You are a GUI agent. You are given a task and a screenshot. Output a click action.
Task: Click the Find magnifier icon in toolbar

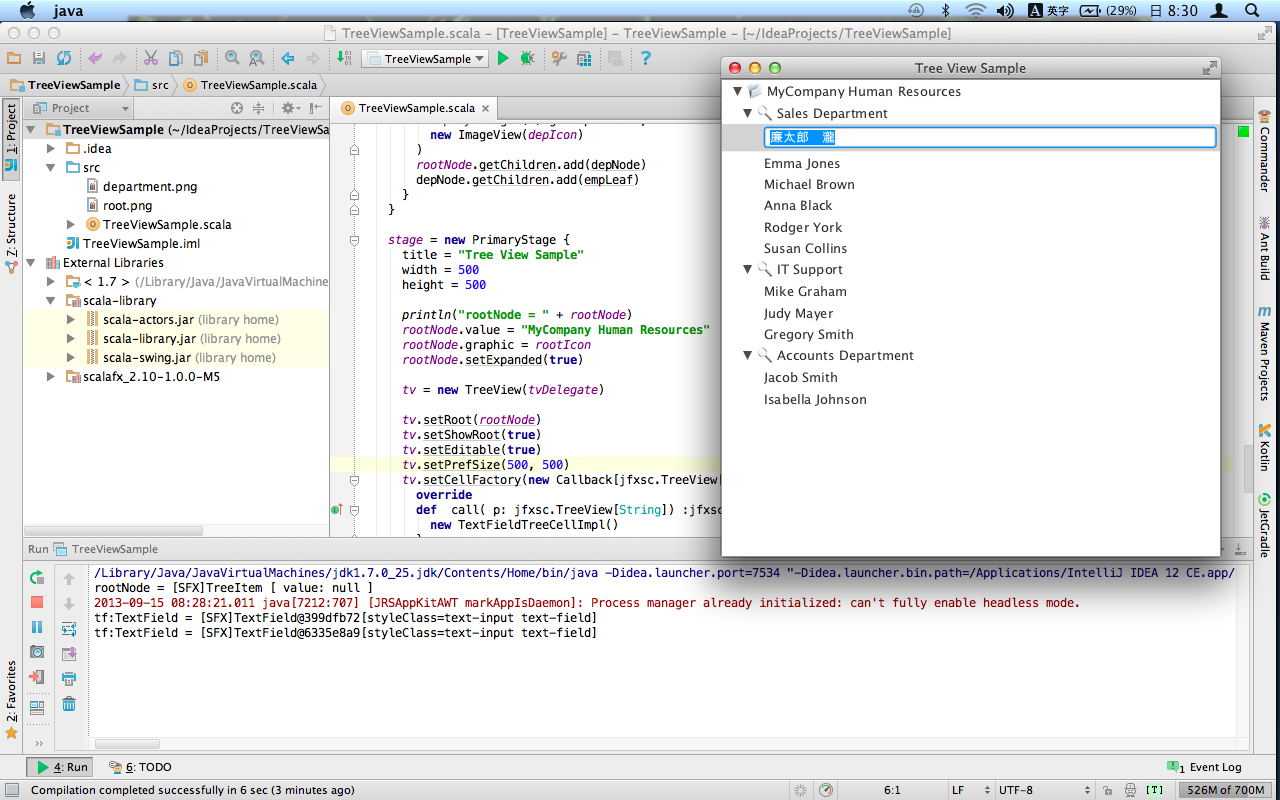232,59
